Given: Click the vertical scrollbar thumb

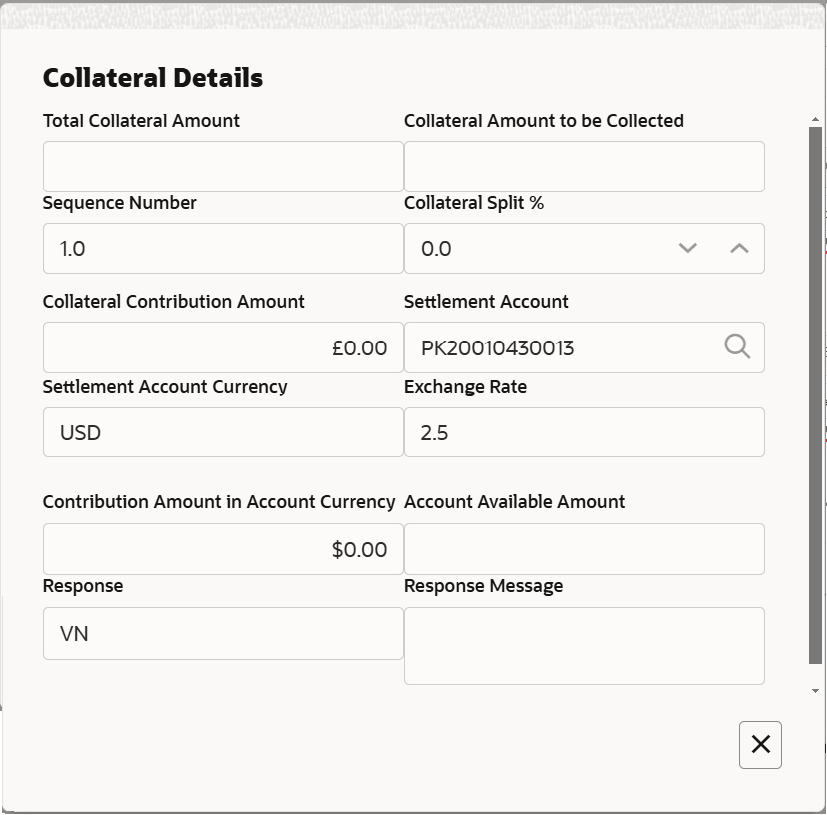Looking at the screenshot, I should pyautogui.click(x=815, y=395).
